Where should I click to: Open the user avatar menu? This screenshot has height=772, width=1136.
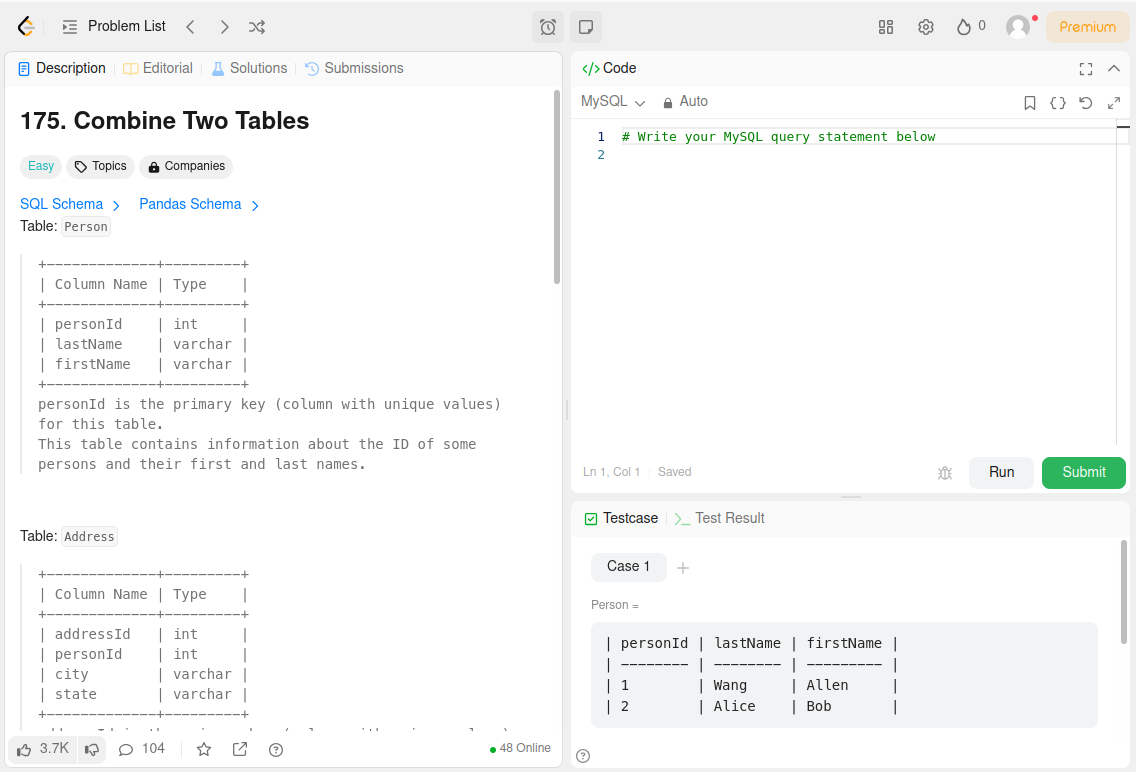coord(1018,27)
